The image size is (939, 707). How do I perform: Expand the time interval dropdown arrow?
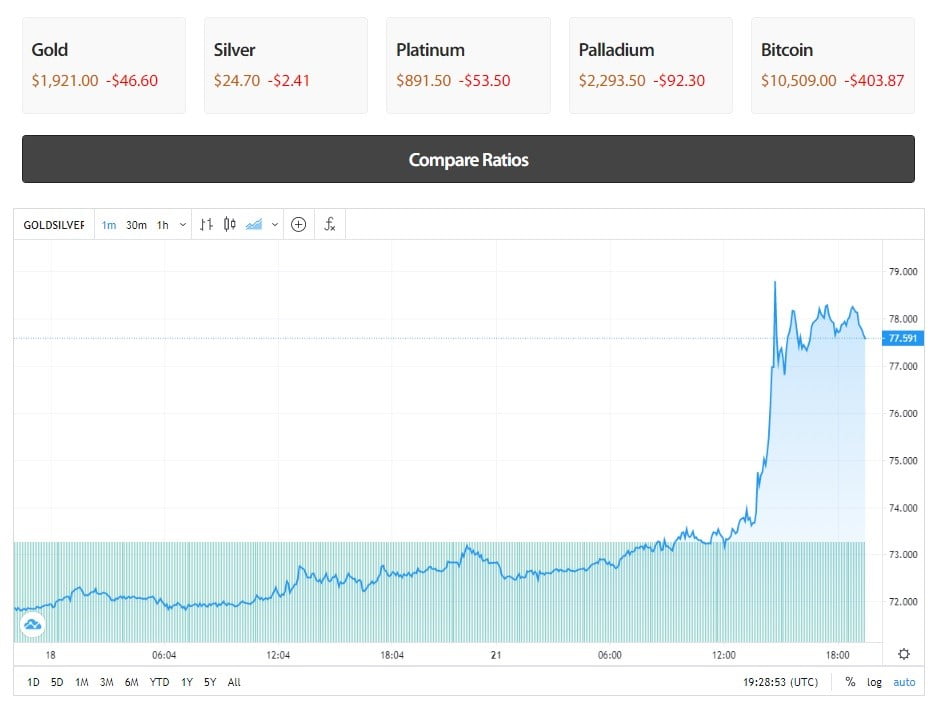(182, 225)
